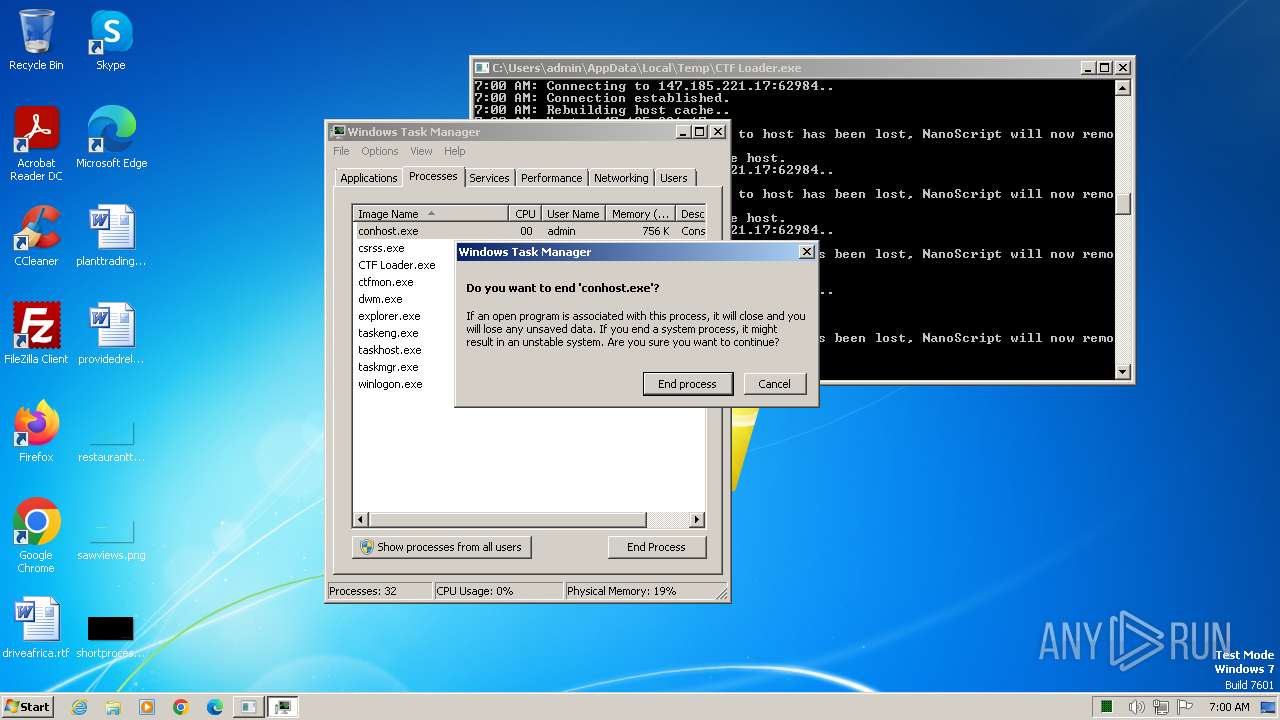Select the csrss.exe process
This screenshot has width=1280, height=720.
click(x=381, y=248)
